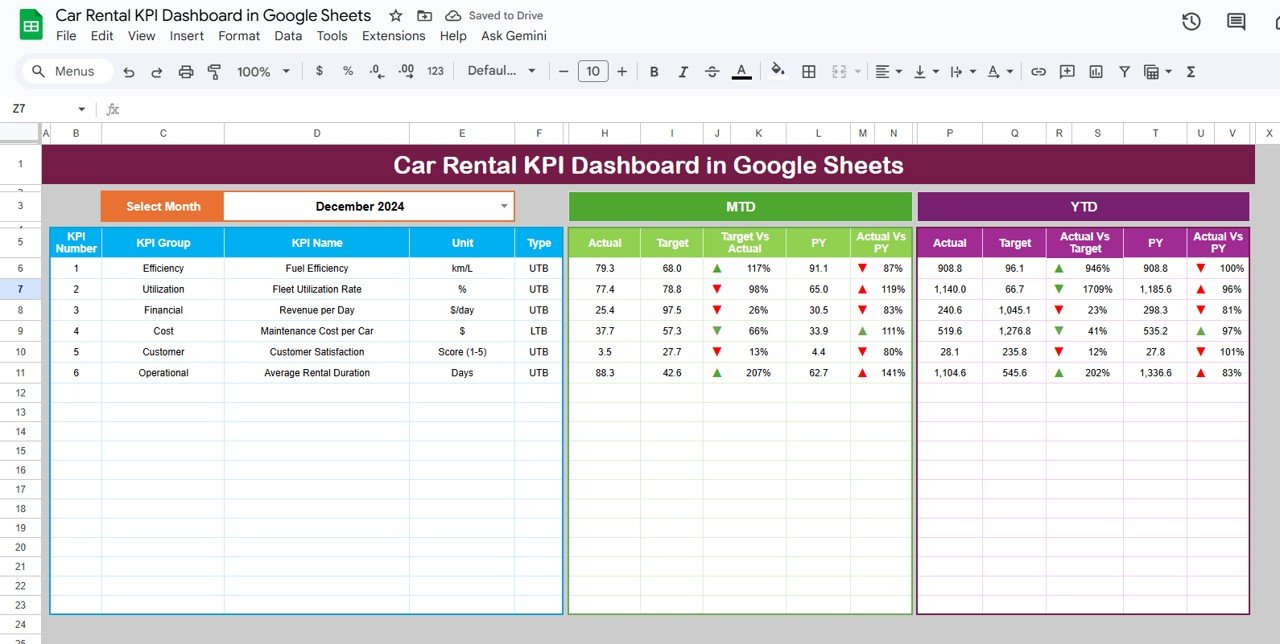Screen dimensions: 1280x644
Task: Open the fill color tool
Action: [x=779, y=71]
